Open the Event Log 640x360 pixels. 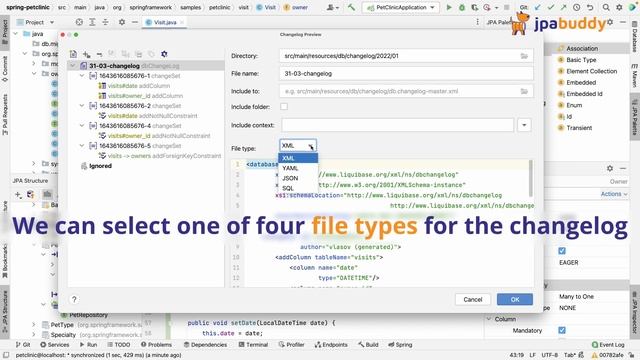click(608, 345)
